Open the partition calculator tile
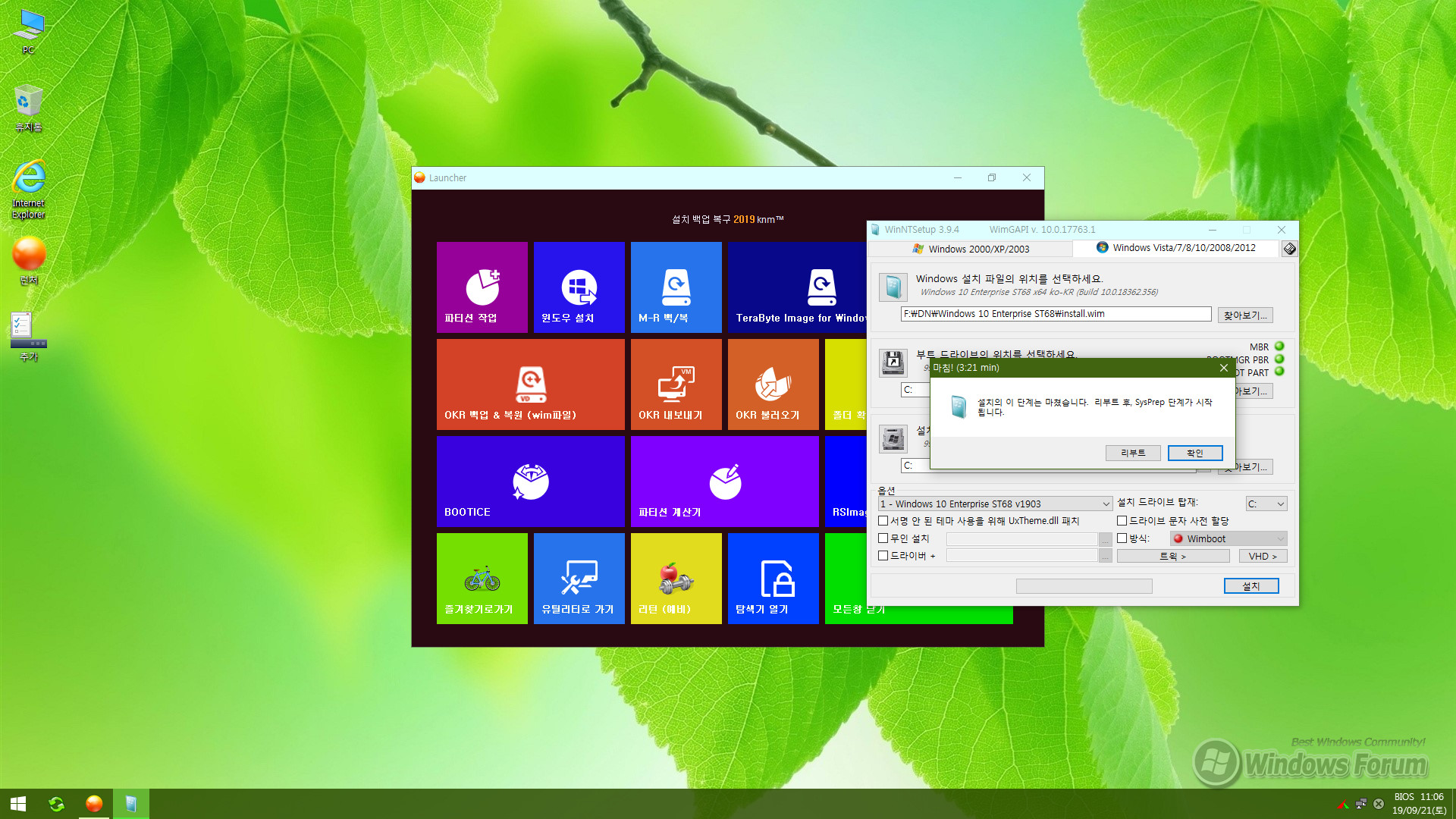1456x819 pixels. tap(724, 482)
